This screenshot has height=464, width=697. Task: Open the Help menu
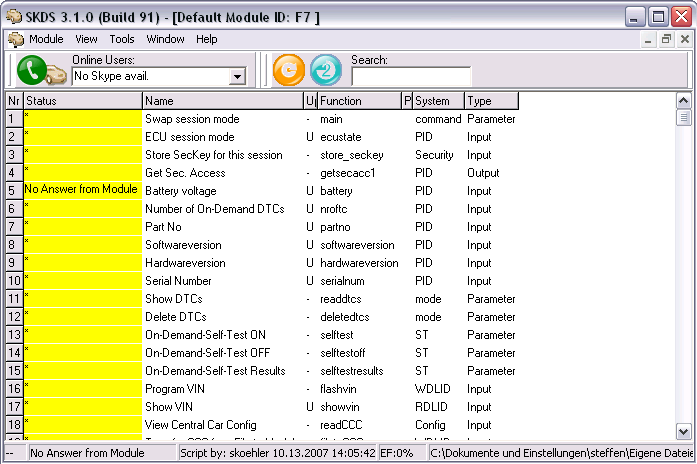(x=206, y=39)
